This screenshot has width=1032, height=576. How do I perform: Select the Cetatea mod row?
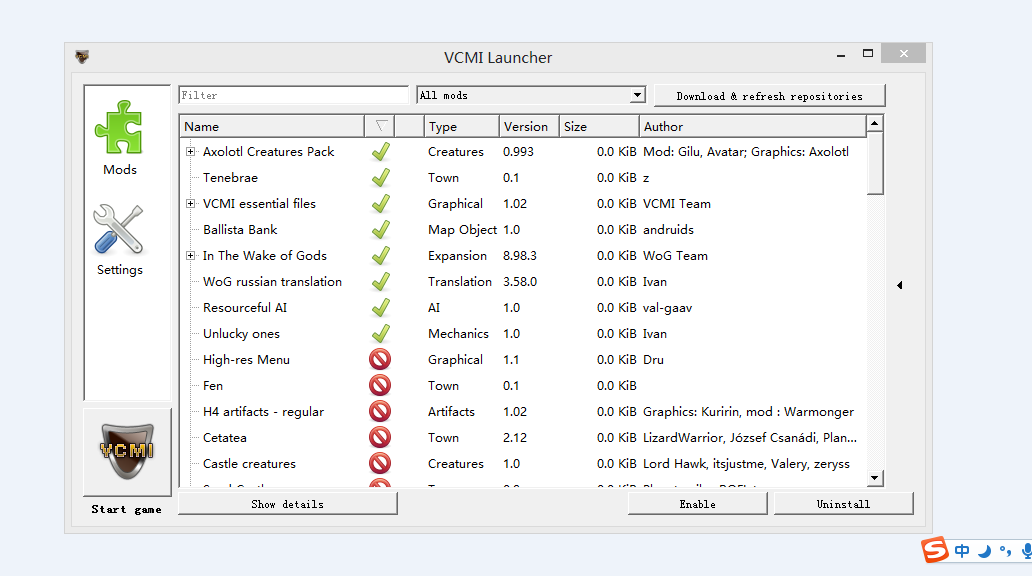pyautogui.click(x=523, y=438)
